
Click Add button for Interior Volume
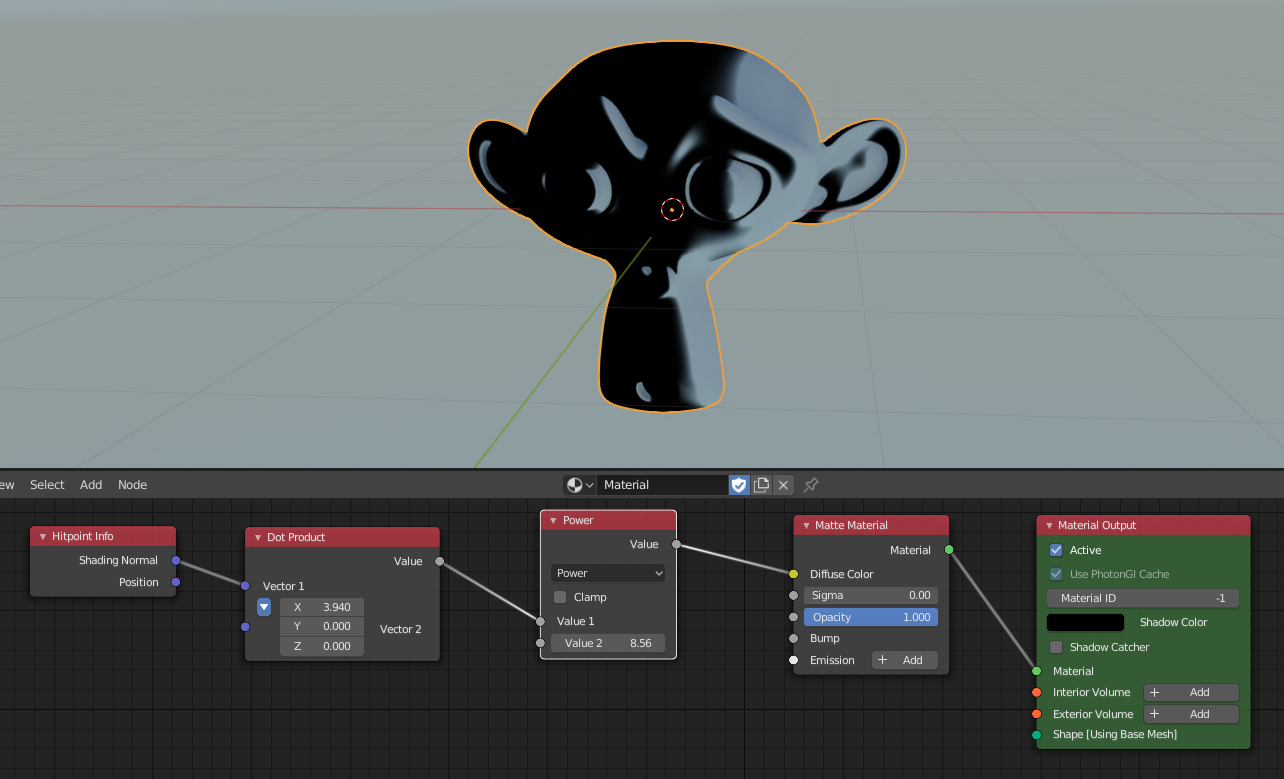(x=1190, y=692)
